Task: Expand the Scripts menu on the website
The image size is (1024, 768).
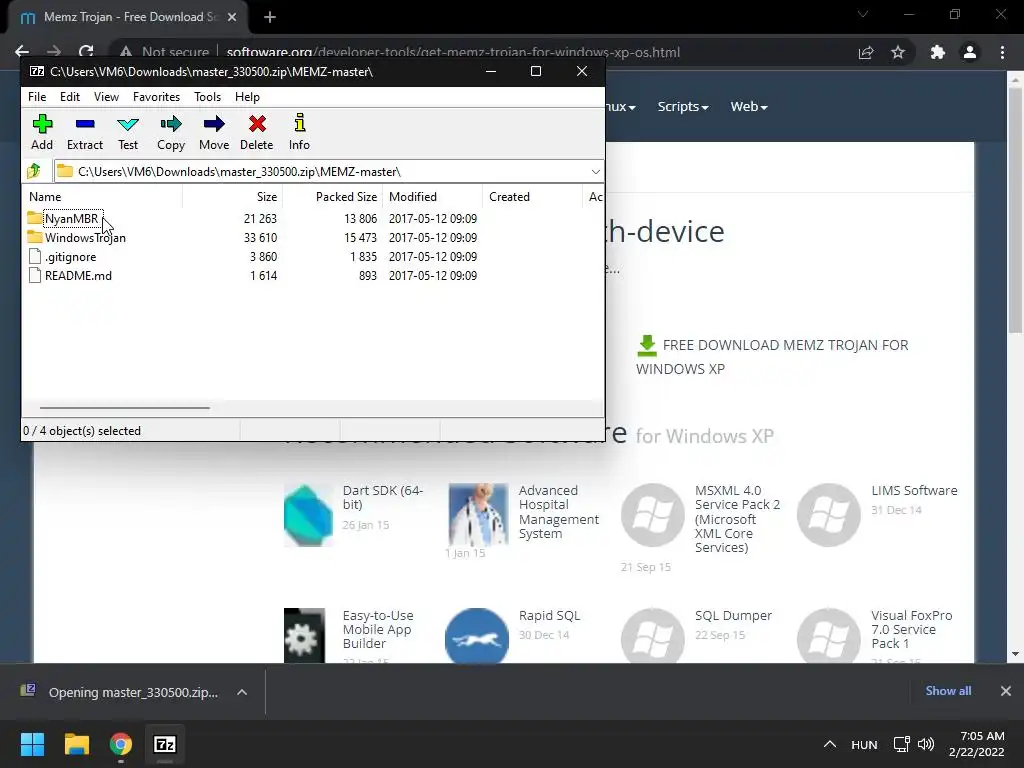Action: pos(682,106)
